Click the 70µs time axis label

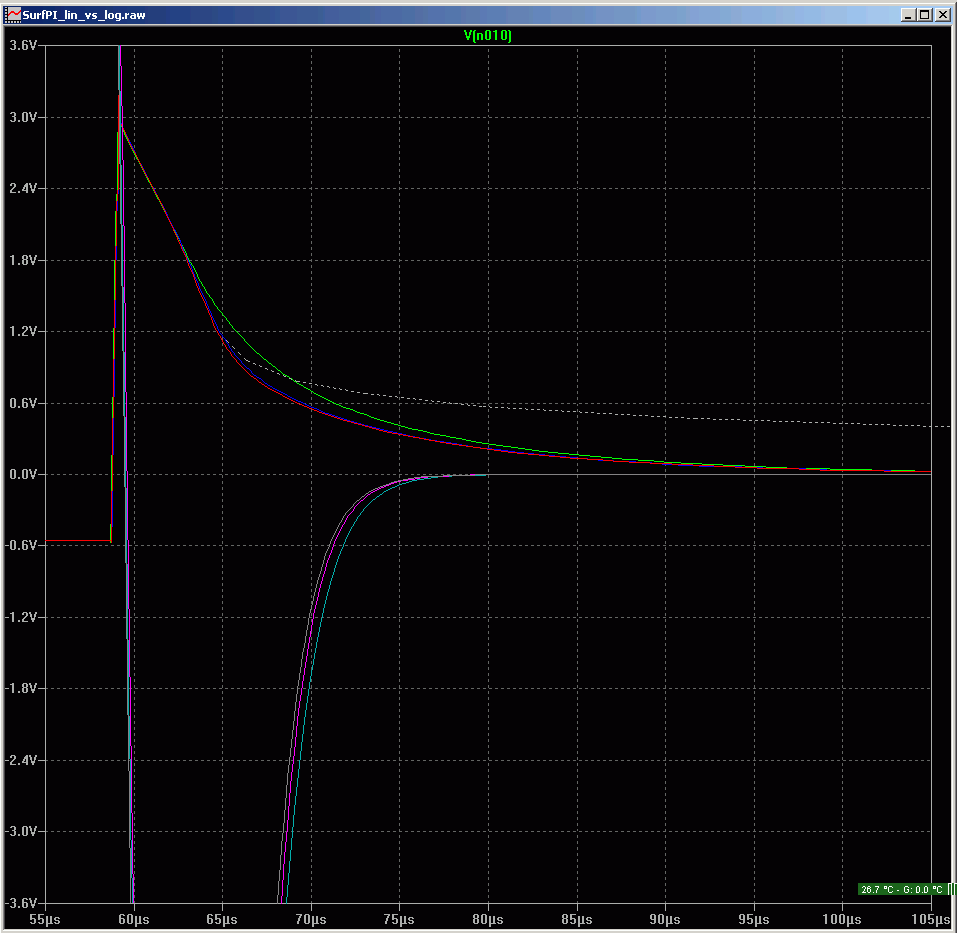311,919
